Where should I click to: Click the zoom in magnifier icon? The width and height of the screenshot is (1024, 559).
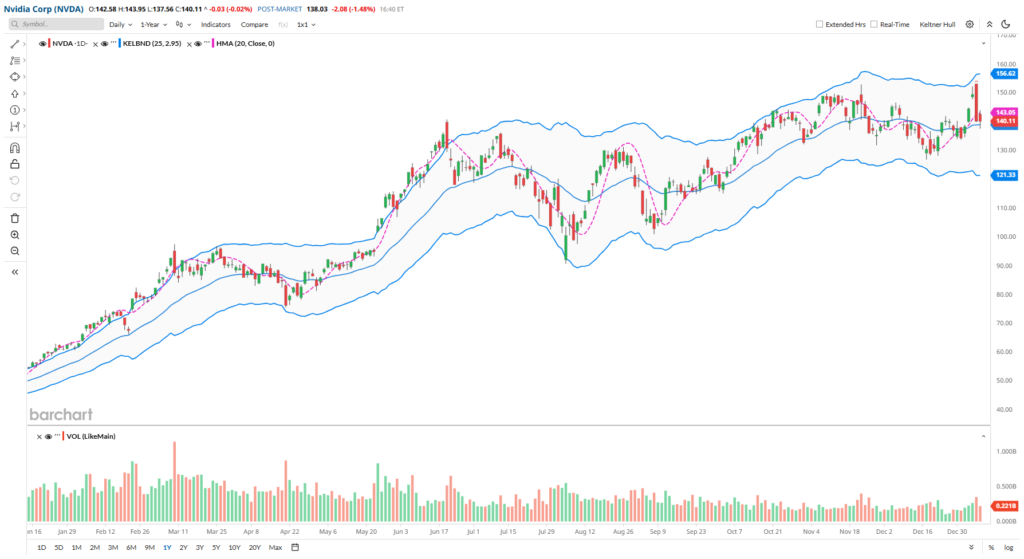(x=15, y=234)
